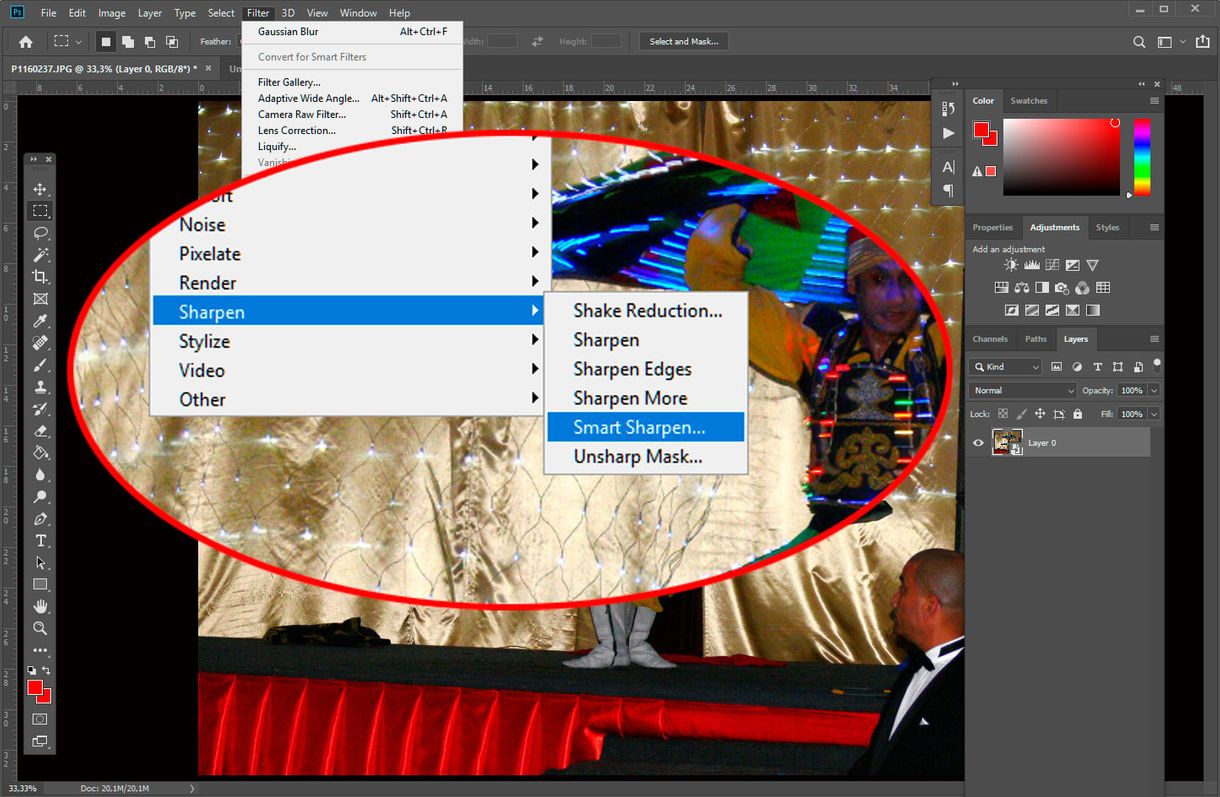Select the Eyedropper tool
The height and width of the screenshot is (797, 1220).
click(x=40, y=321)
